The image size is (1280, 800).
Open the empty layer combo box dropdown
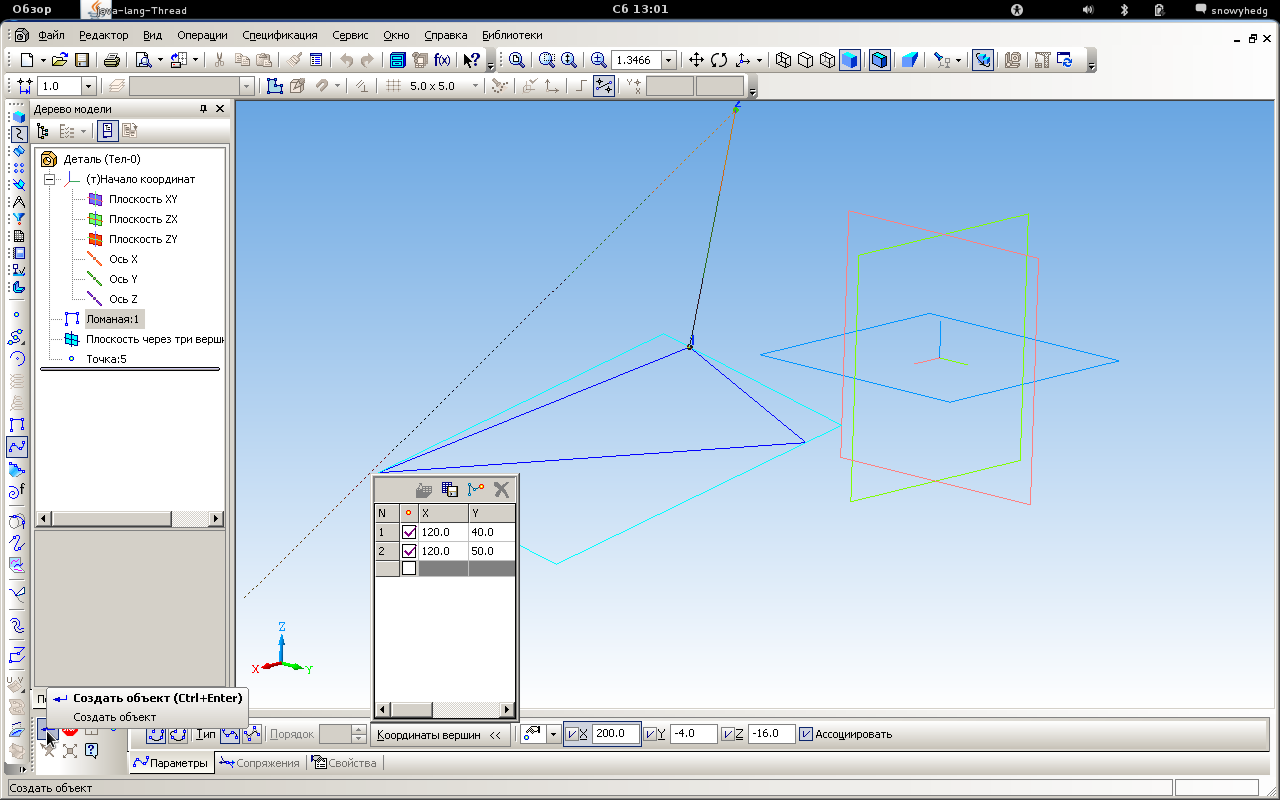(x=246, y=87)
